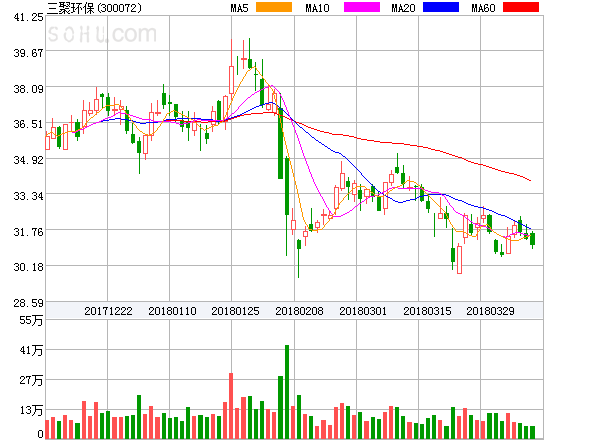Click the orange MA5 legend swatch
The width and height of the screenshot is (600, 440).
[x=274, y=7]
